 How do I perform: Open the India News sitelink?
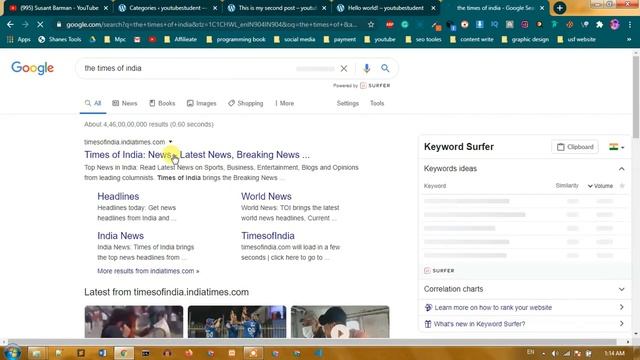pos(120,236)
